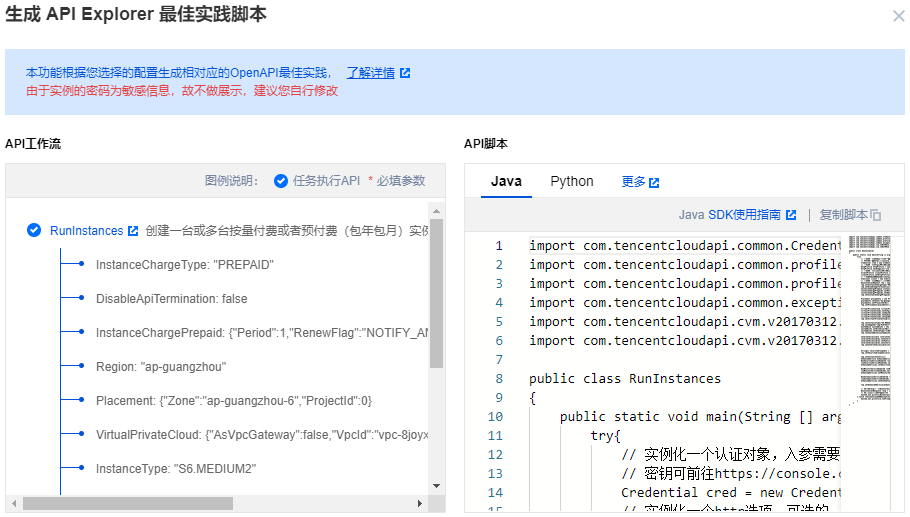Close the API Explorer script dialog

(x=897, y=16)
